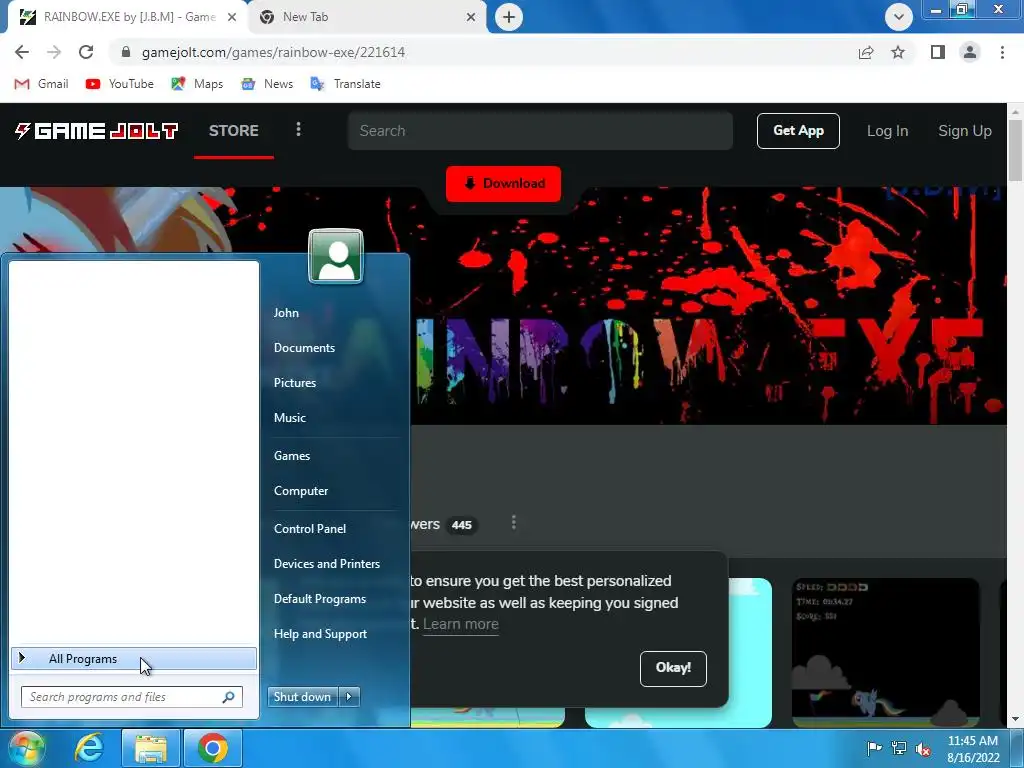Bookmark this page with the star icon
This screenshot has width=1024, height=768.
[898, 52]
